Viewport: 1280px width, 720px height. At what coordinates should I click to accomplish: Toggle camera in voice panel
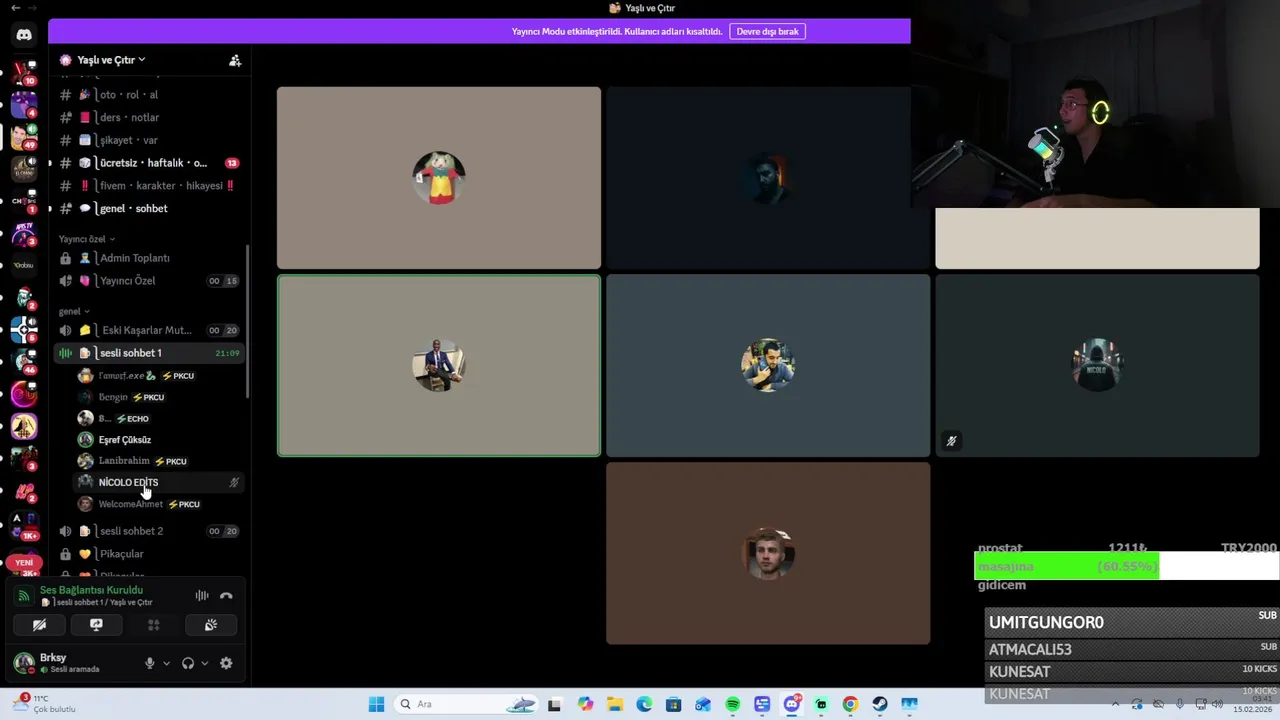[x=39, y=625]
